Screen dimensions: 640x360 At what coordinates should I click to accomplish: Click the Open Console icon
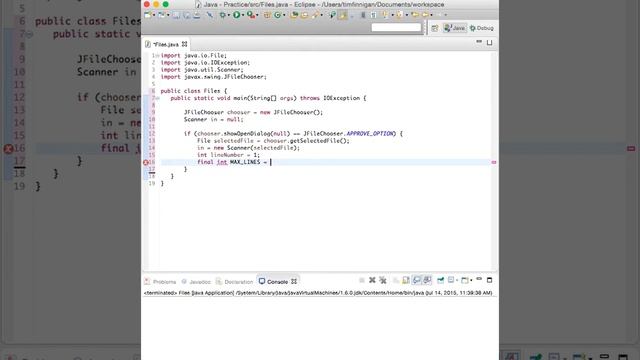(x=464, y=280)
